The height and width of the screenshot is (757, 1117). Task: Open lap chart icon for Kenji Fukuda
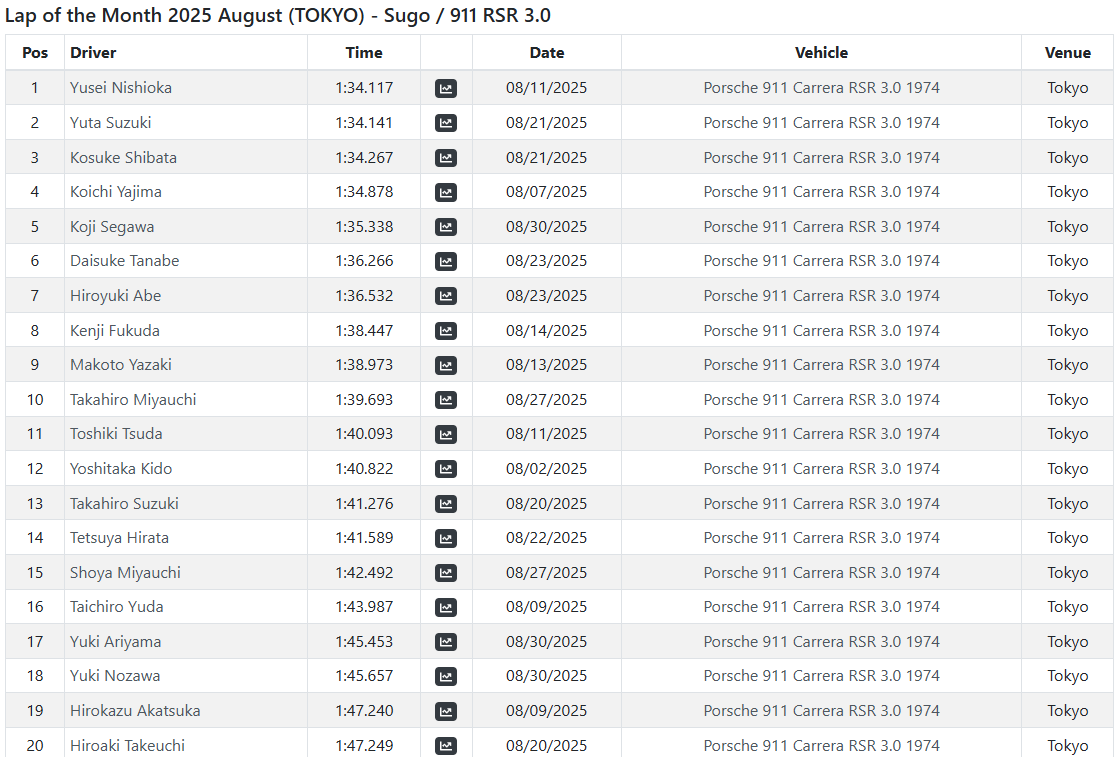pyautogui.click(x=446, y=331)
